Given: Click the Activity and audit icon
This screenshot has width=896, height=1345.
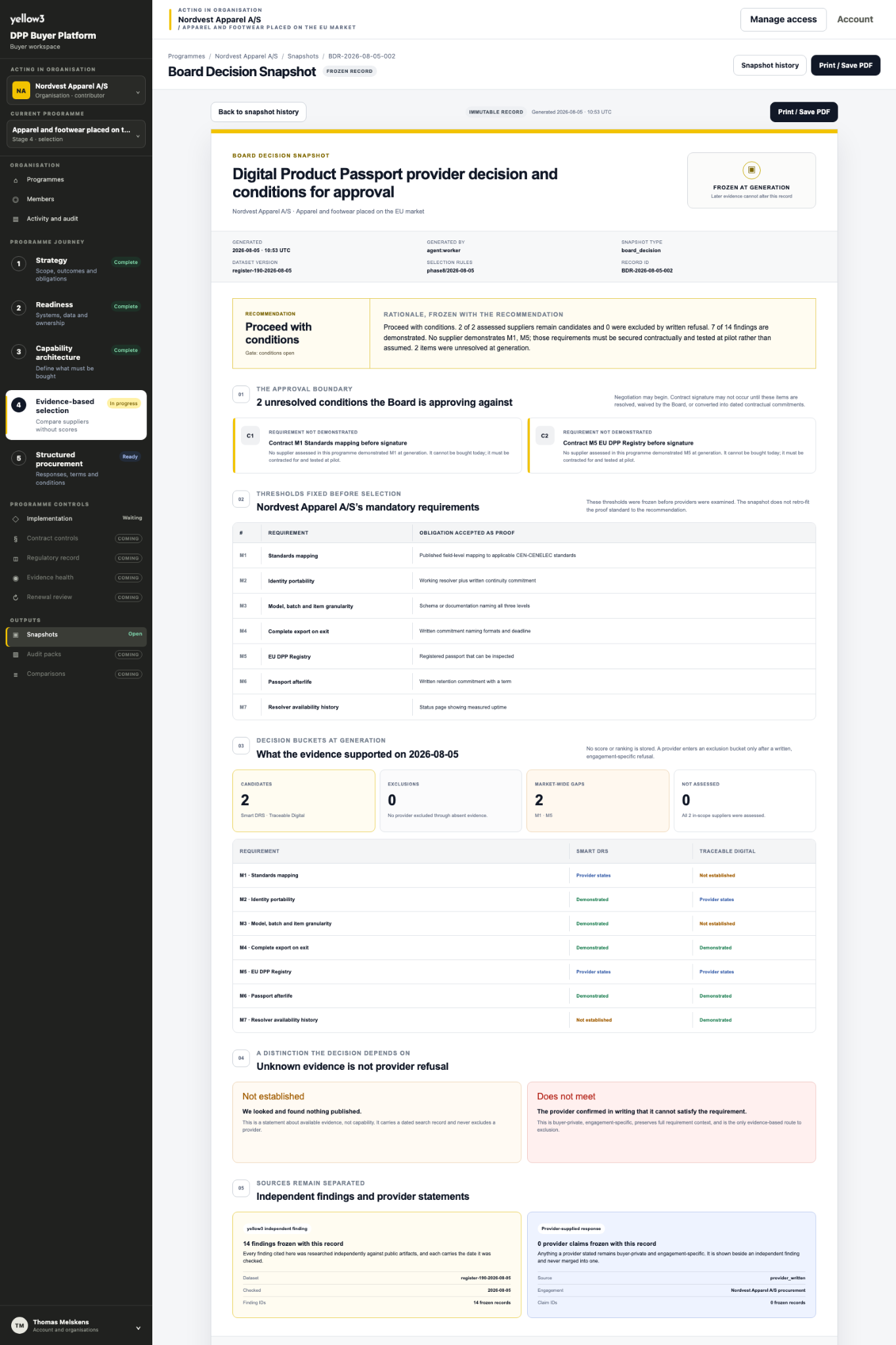Looking at the screenshot, I should (x=16, y=219).
